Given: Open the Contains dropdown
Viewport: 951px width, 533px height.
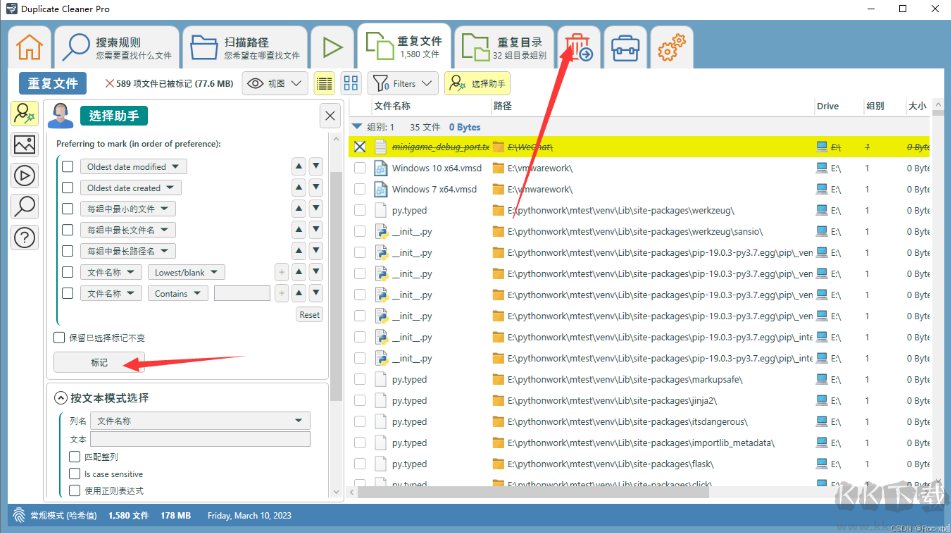Looking at the screenshot, I should (x=178, y=293).
